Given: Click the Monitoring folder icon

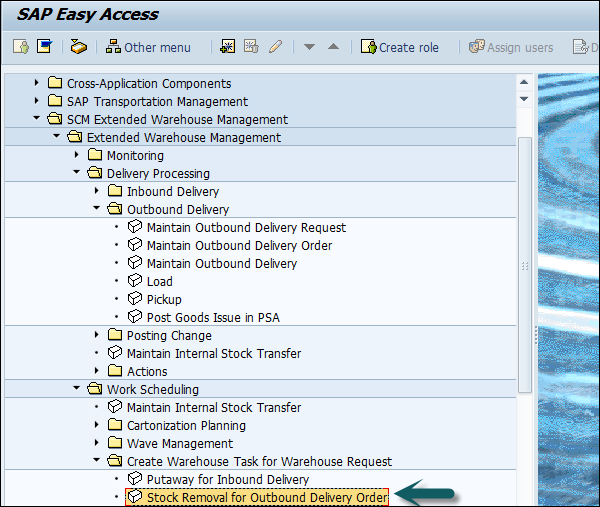Looking at the screenshot, I should click(x=95, y=155).
